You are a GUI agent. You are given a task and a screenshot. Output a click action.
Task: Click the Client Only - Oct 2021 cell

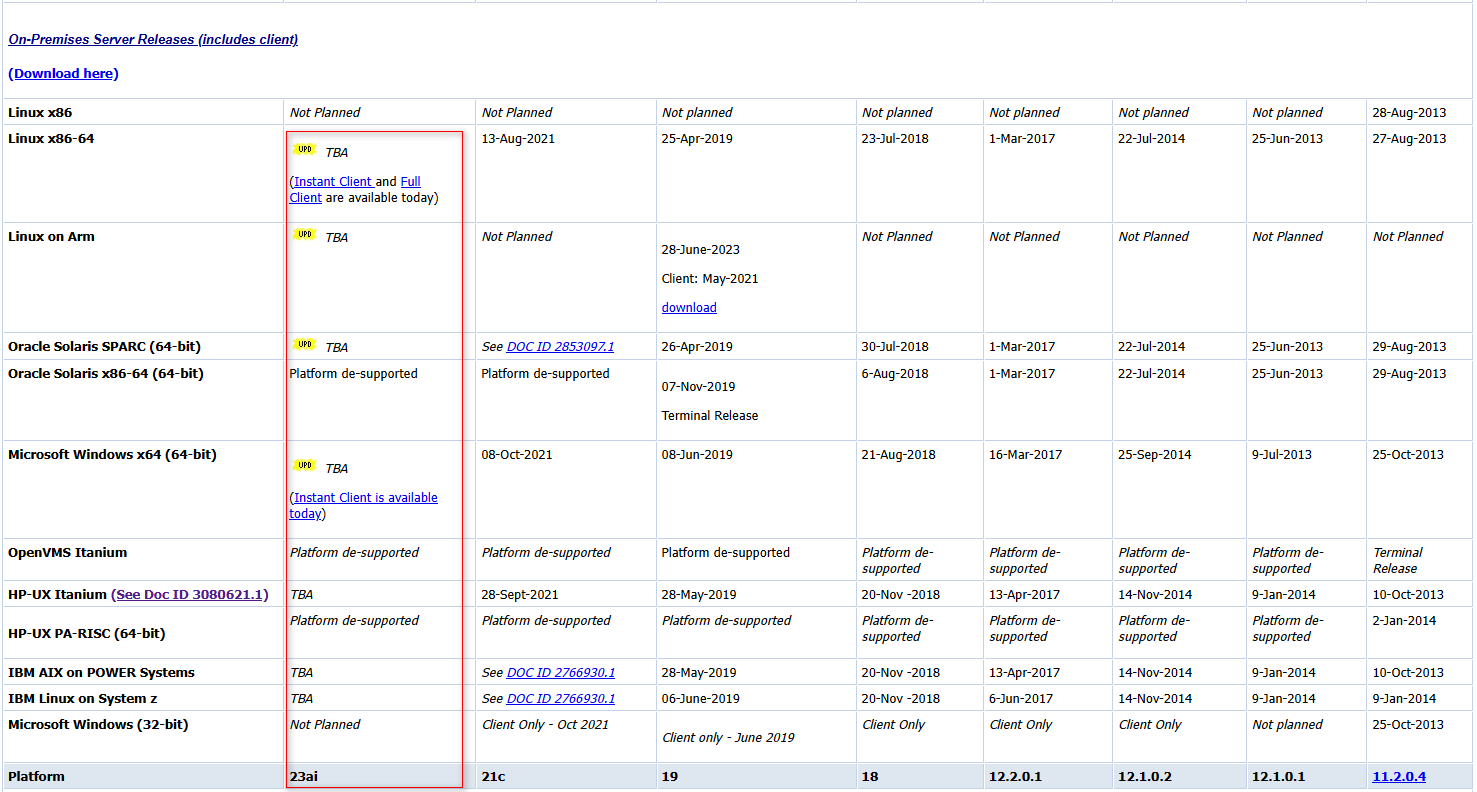click(546, 725)
